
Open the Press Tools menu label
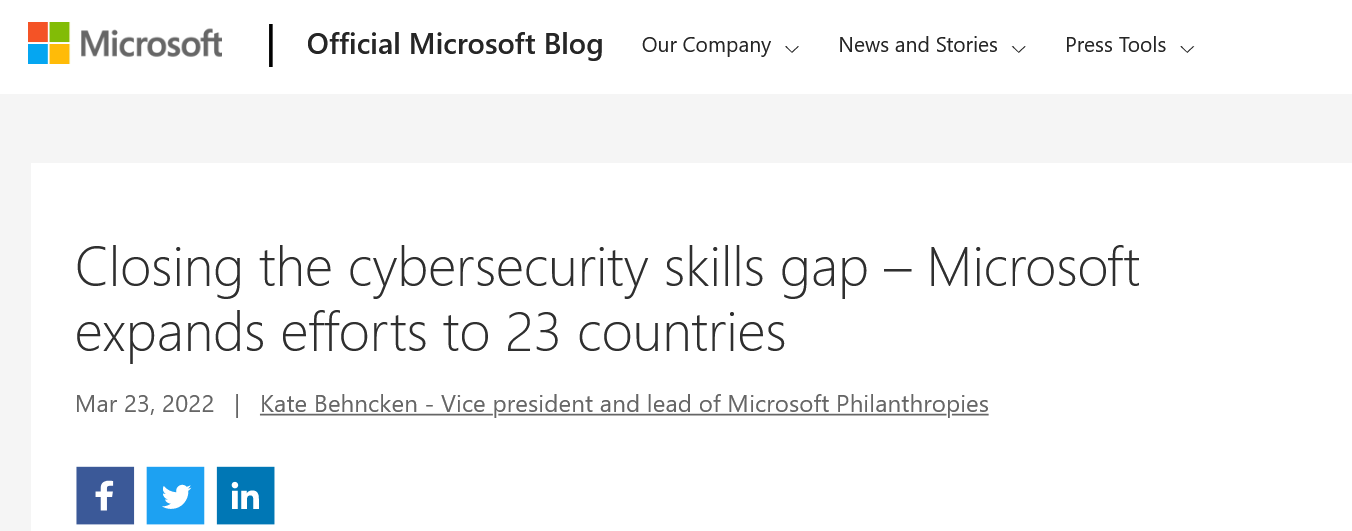click(1115, 45)
